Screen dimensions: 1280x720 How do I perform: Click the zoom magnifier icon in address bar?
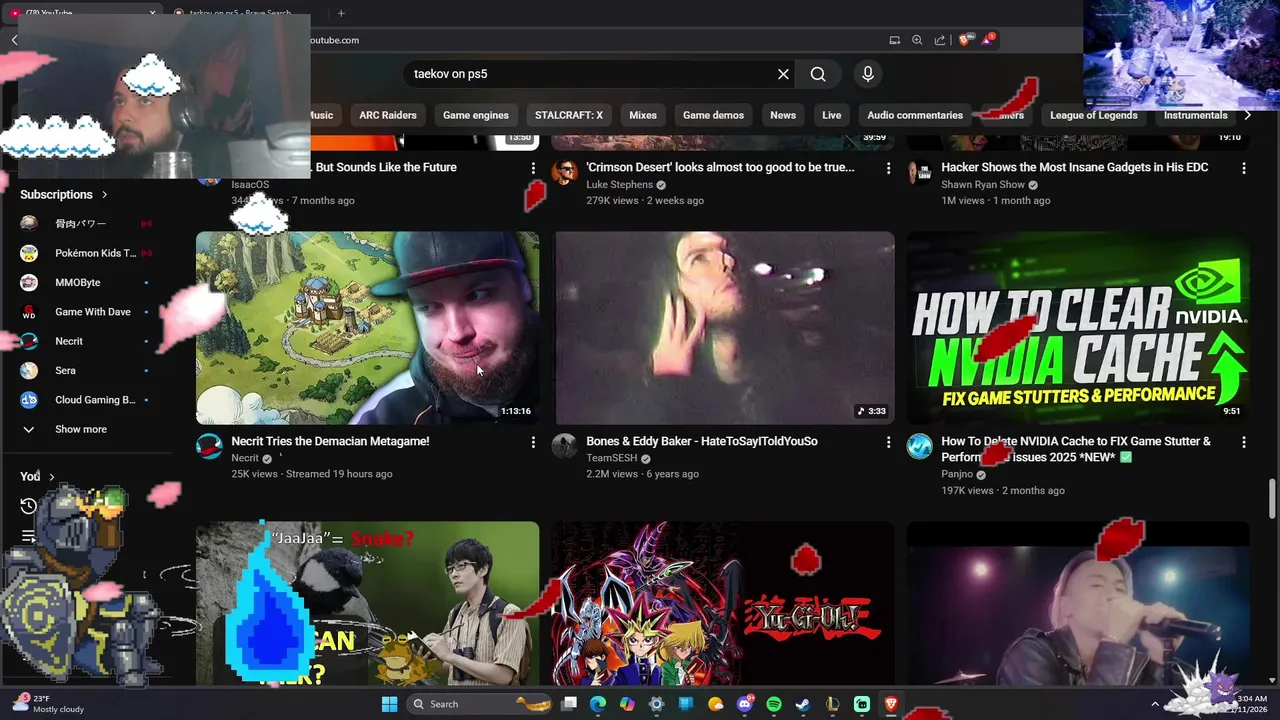pyautogui.click(x=917, y=40)
